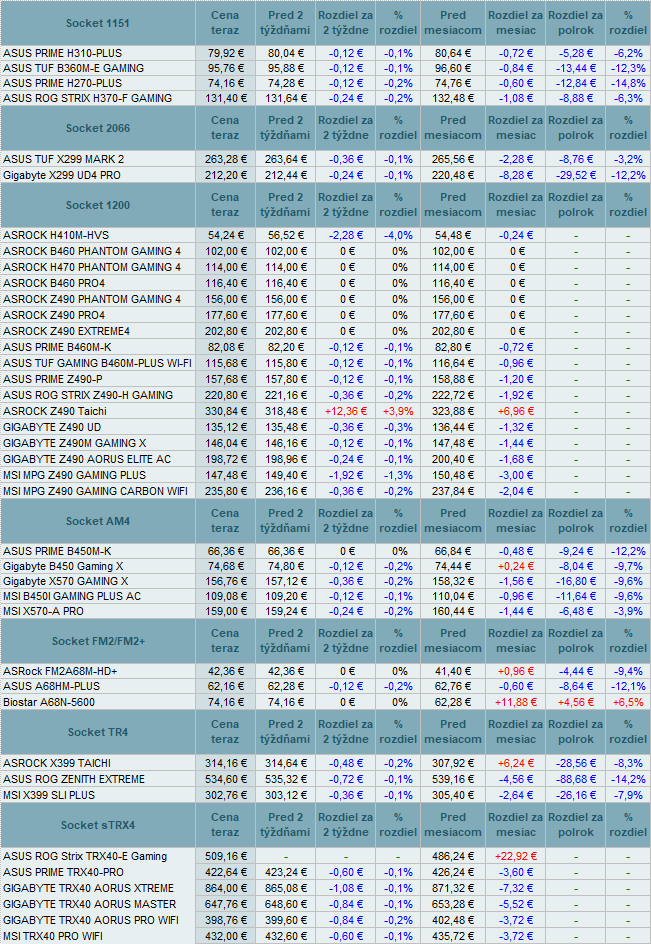
Task: Click Gigabyte B450 Gaming X name
Action: (63, 566)
